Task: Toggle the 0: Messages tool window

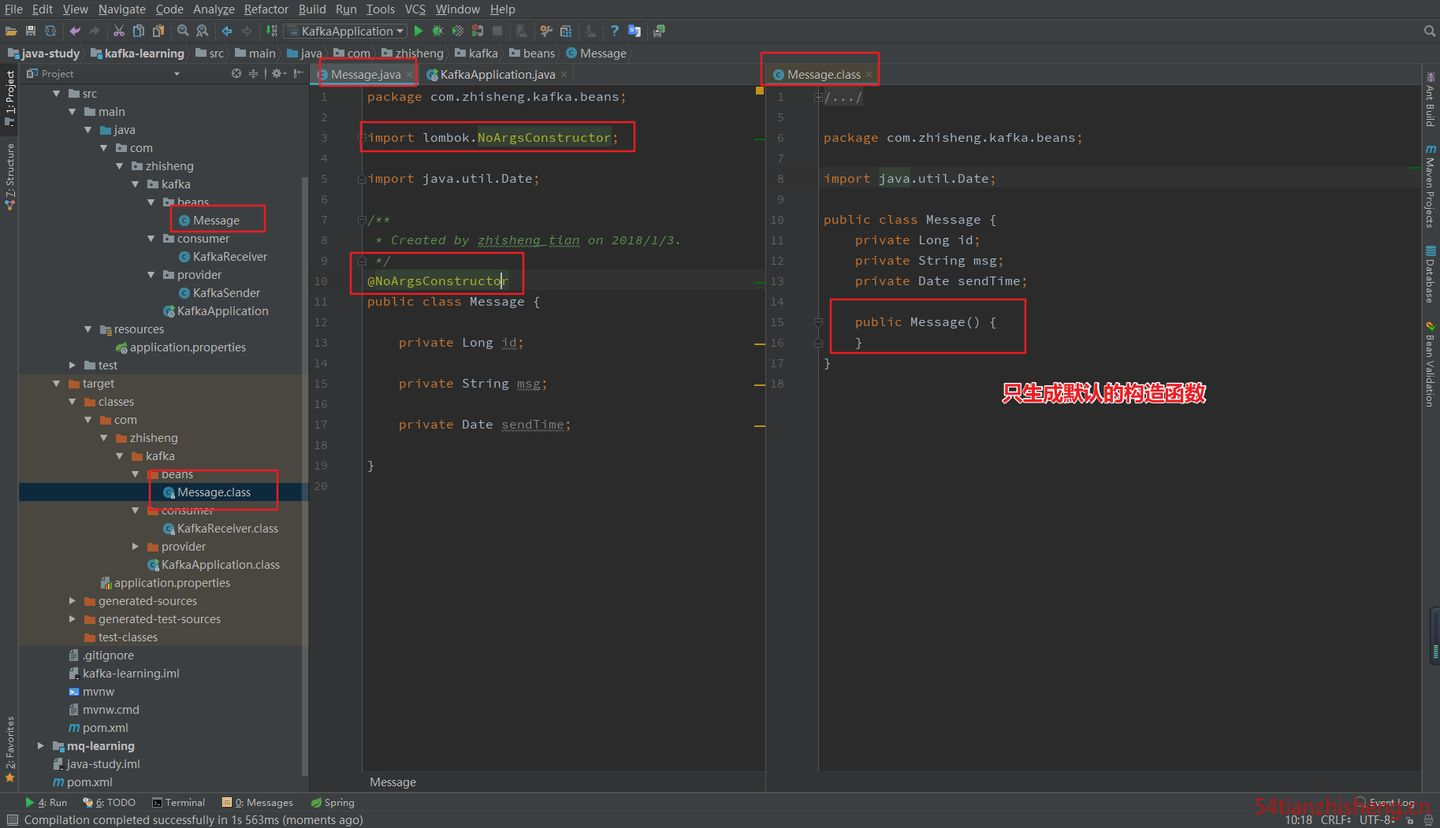Action: point(257,802)
